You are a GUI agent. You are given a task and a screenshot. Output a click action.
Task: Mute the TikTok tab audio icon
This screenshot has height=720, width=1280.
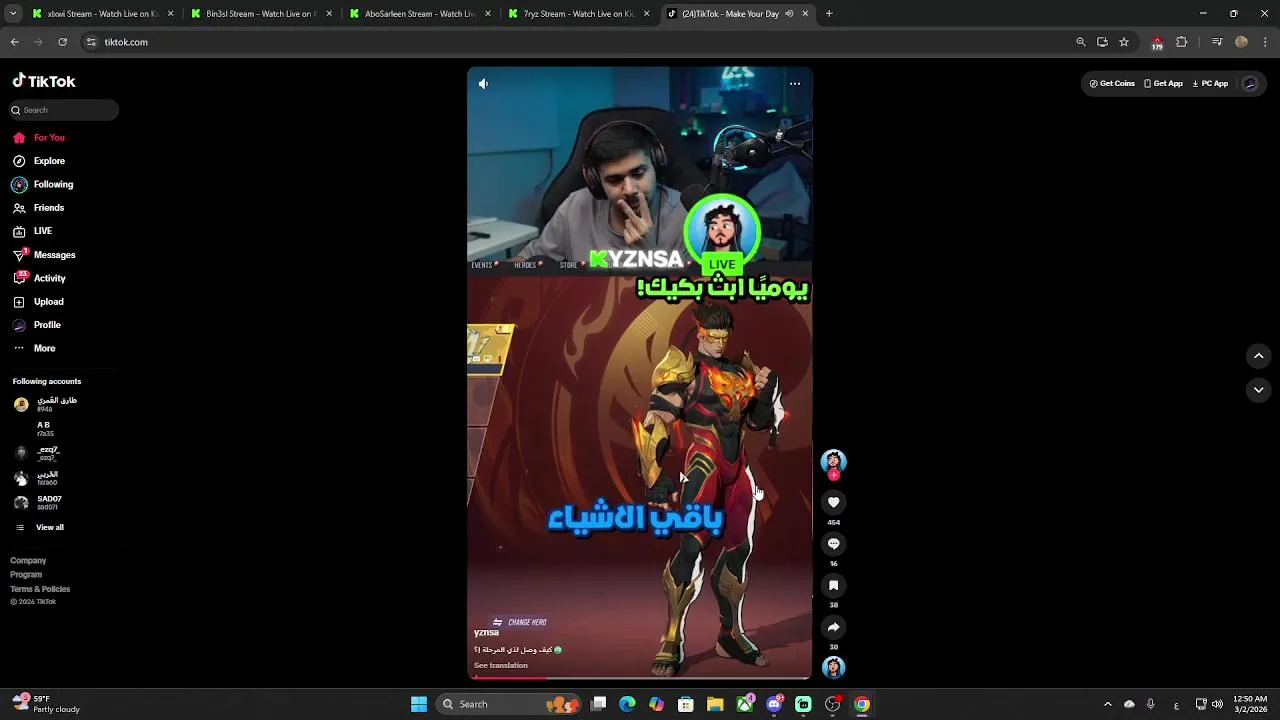[790, 14]
